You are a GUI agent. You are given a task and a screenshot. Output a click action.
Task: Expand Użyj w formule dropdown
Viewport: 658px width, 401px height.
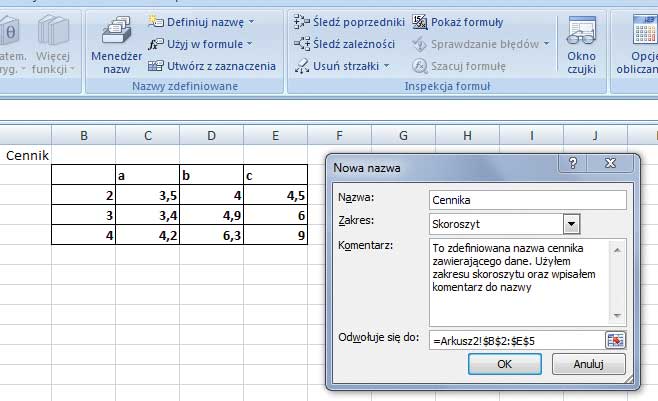[x=249, y=44]
